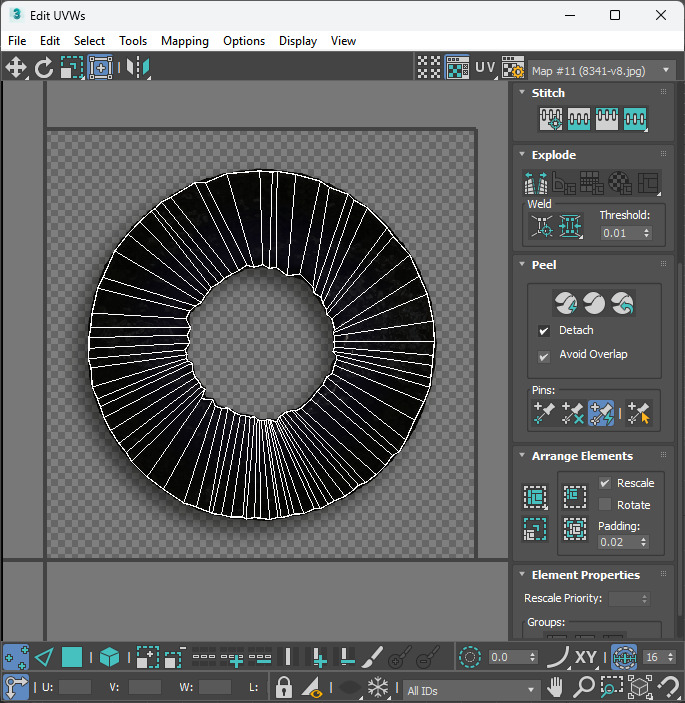Open the Mapping menu
Image resolution: width=685 pixels, height=703 pixels.
(x=185, y=41)
